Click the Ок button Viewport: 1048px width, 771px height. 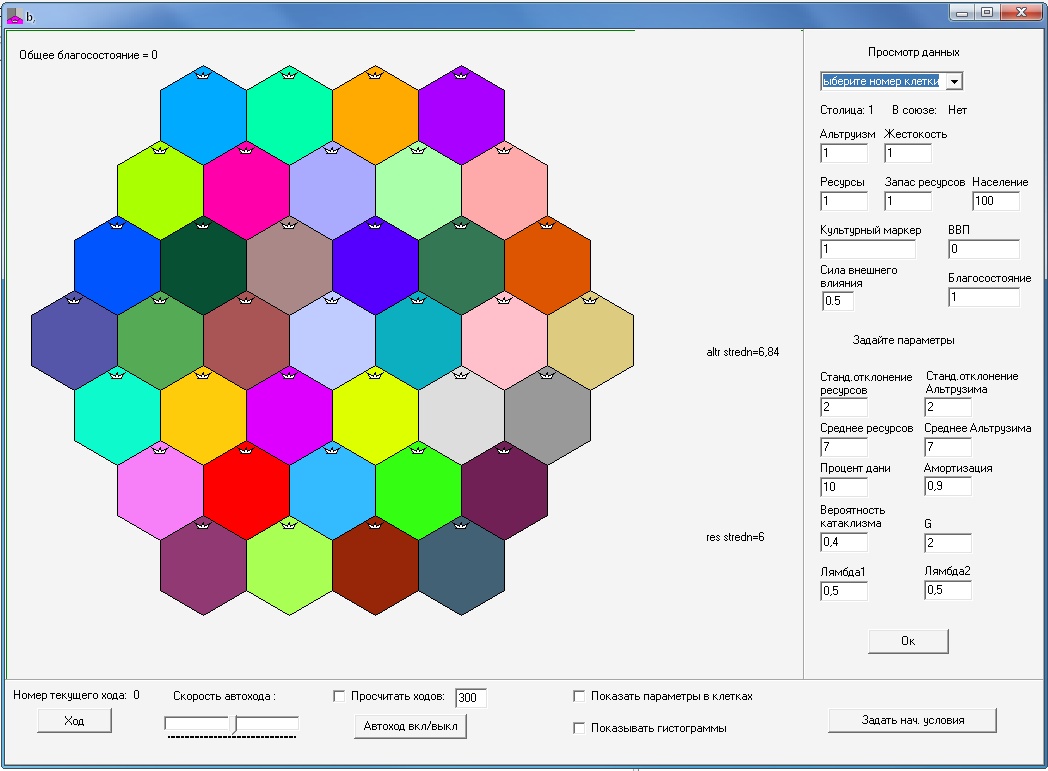pos(908,641)
